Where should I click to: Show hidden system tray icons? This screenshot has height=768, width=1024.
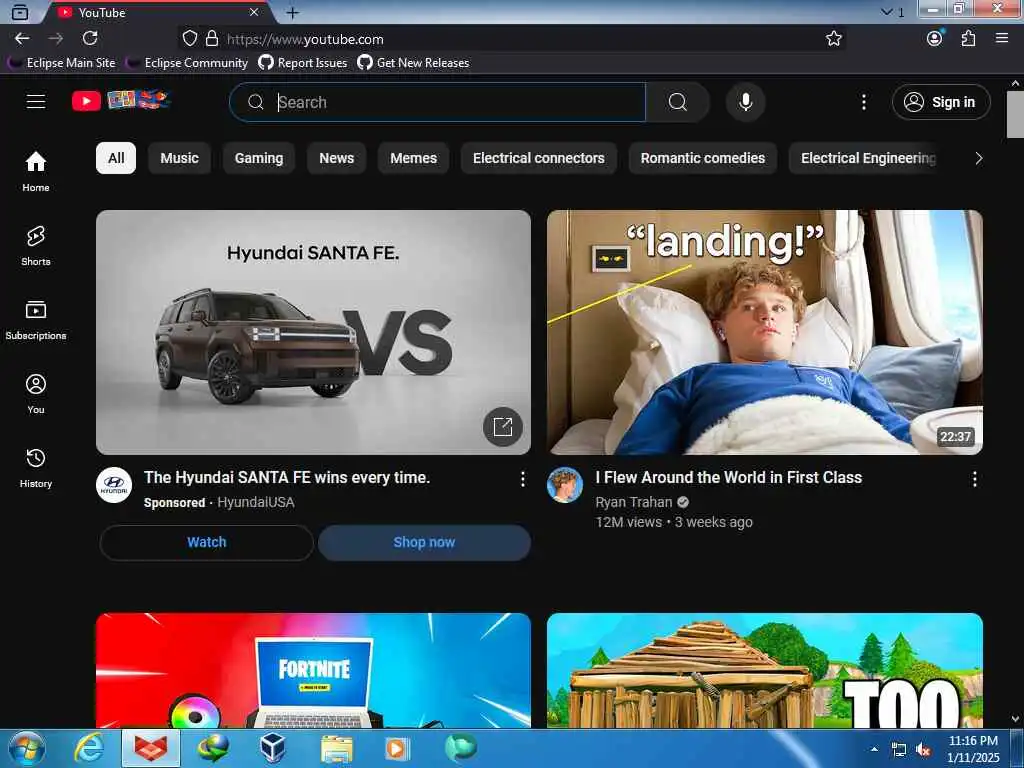[874, 749]
